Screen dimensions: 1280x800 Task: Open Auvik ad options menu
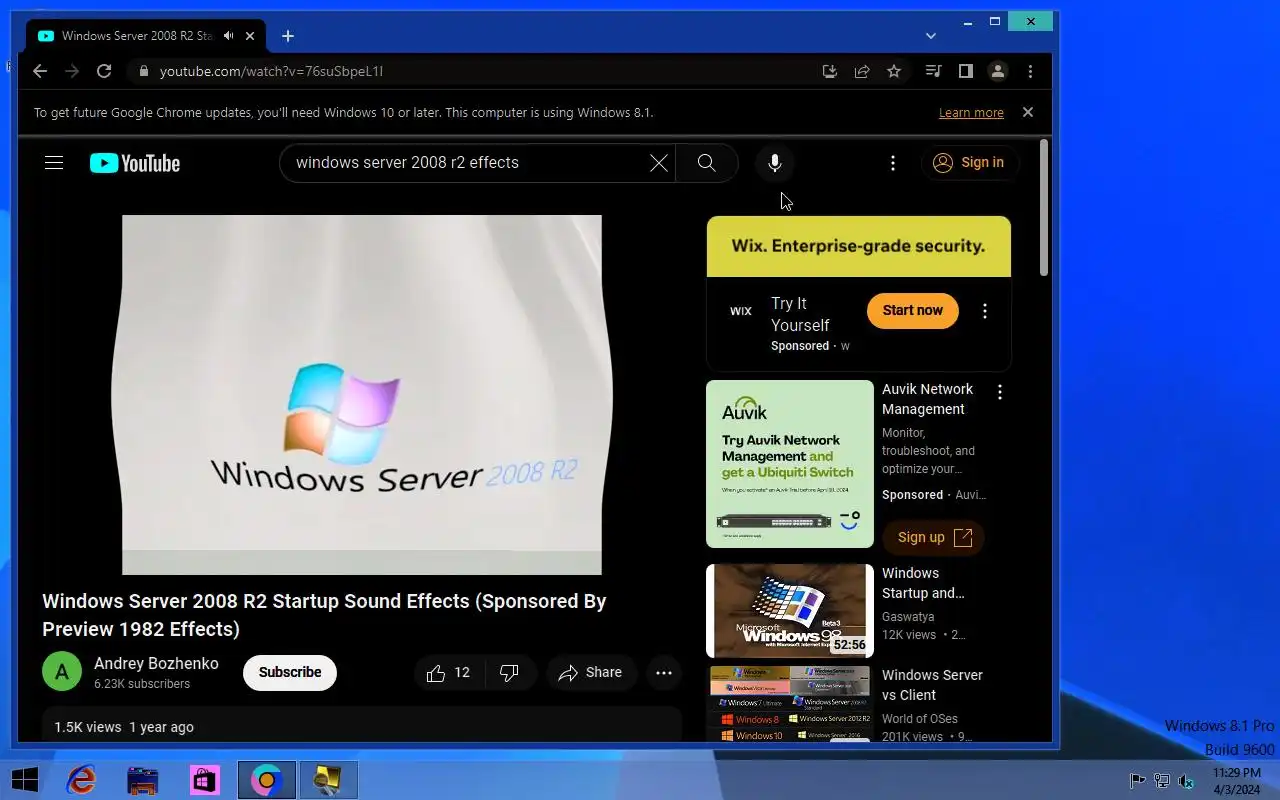(x=1000, y=391)
